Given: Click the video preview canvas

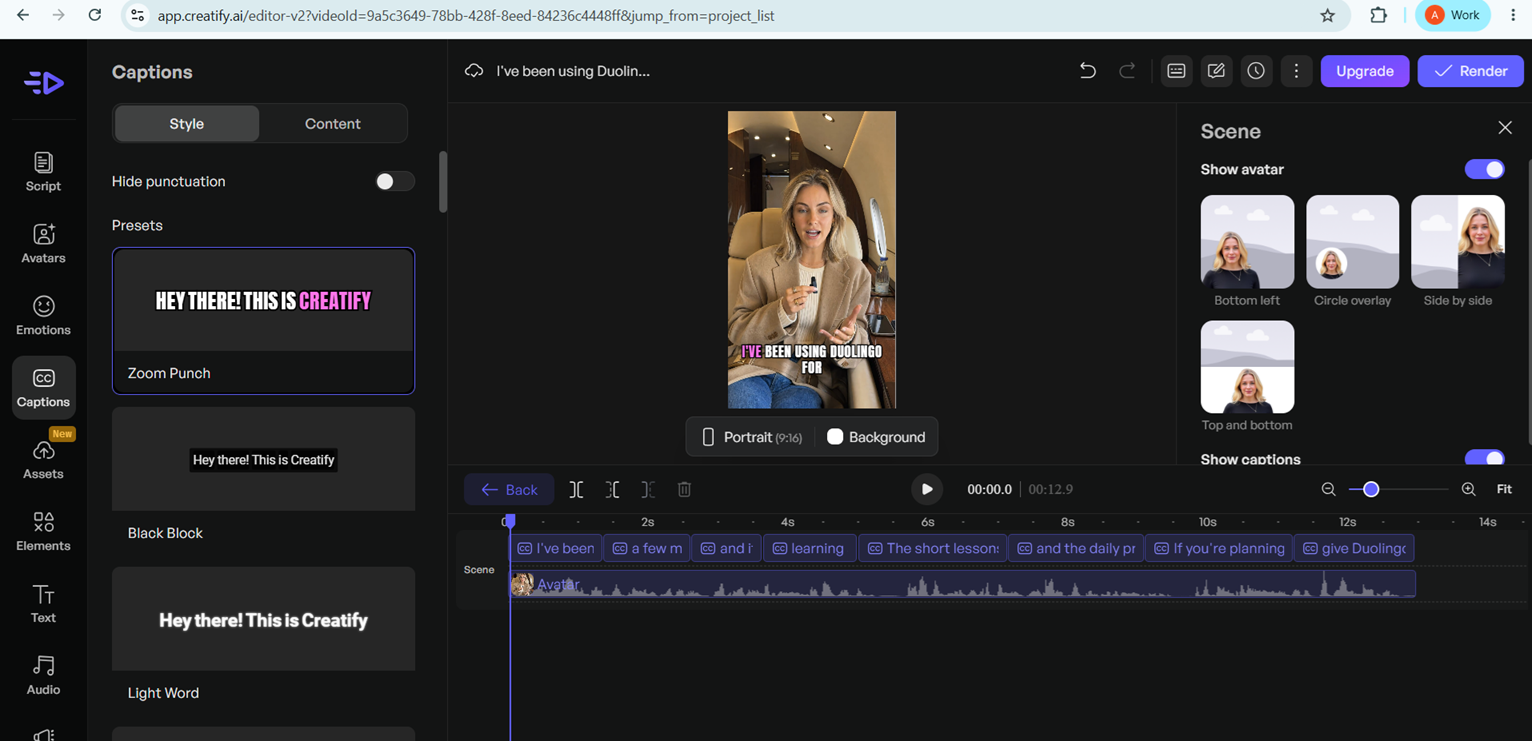Looking at the screenshot, I should click(x=812, y=259).
